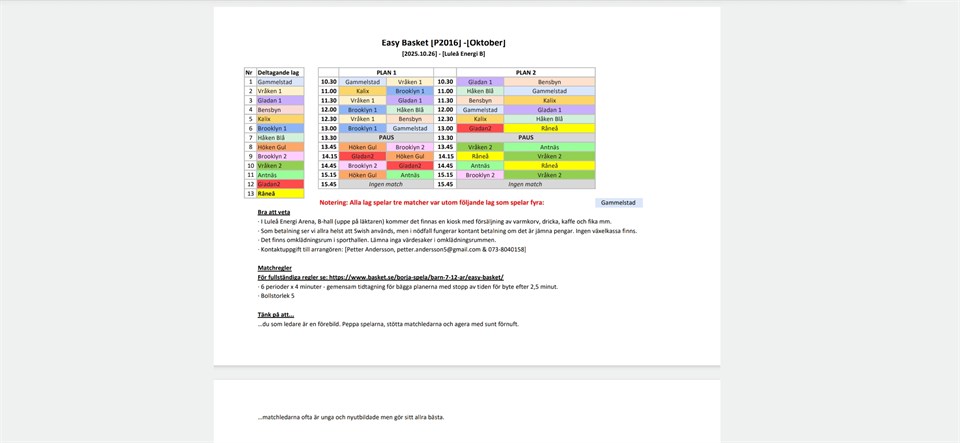Viewport: 960px width, 443px height.
Task: Click the Bollstorlek 5 line in match rules
Action: (277, 296)
